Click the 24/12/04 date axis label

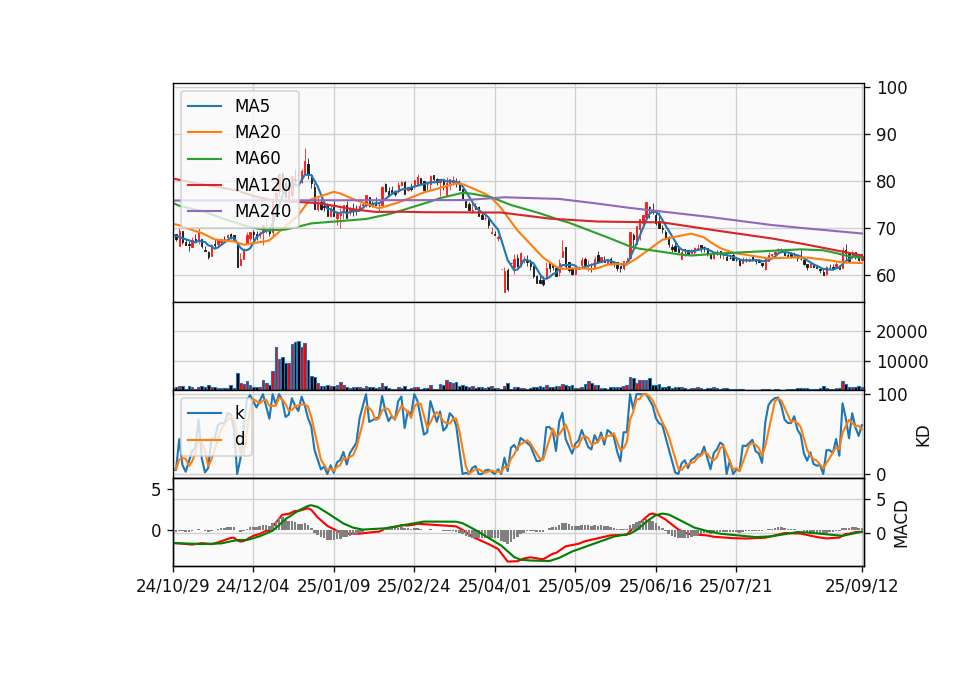(x=253, y=586)
